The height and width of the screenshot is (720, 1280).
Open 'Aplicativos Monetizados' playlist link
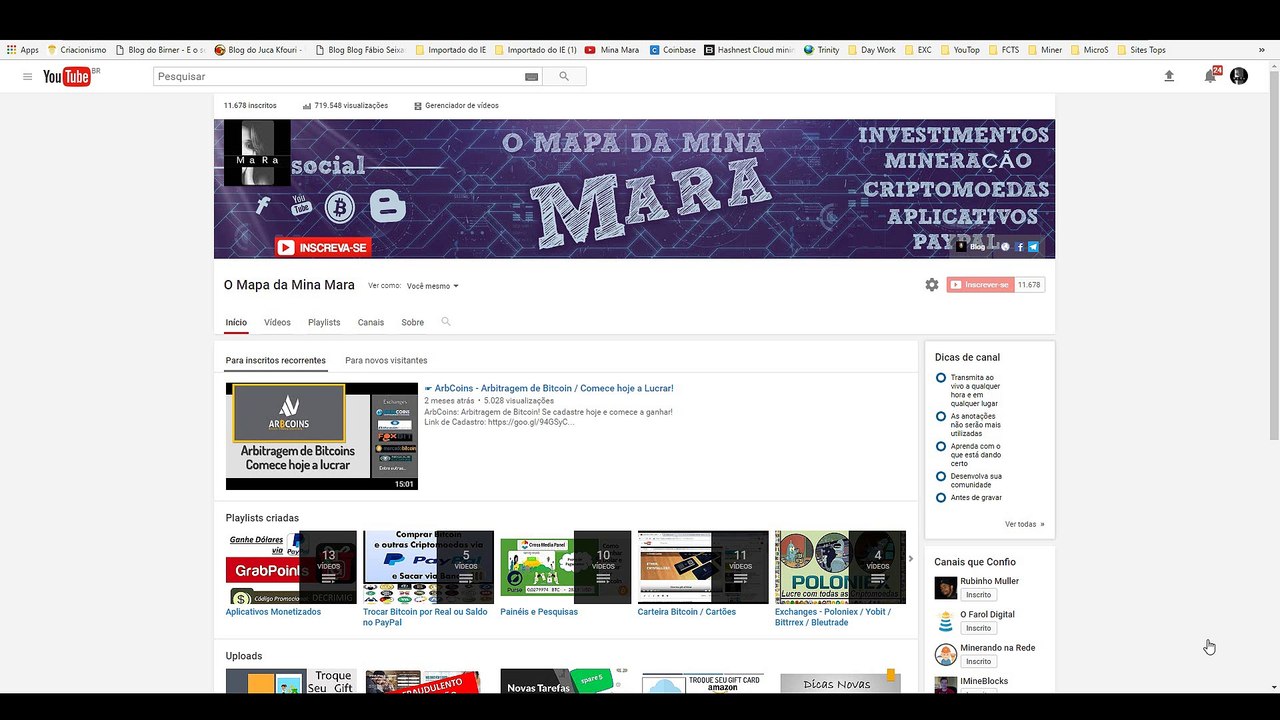(273, 612)
